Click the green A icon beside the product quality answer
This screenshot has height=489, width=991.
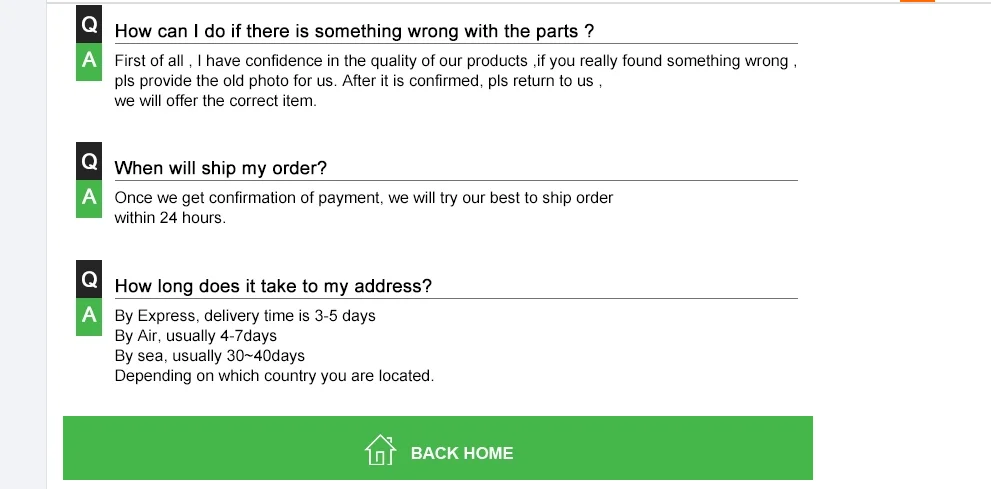pyautogui.click(x=89, y=61)
